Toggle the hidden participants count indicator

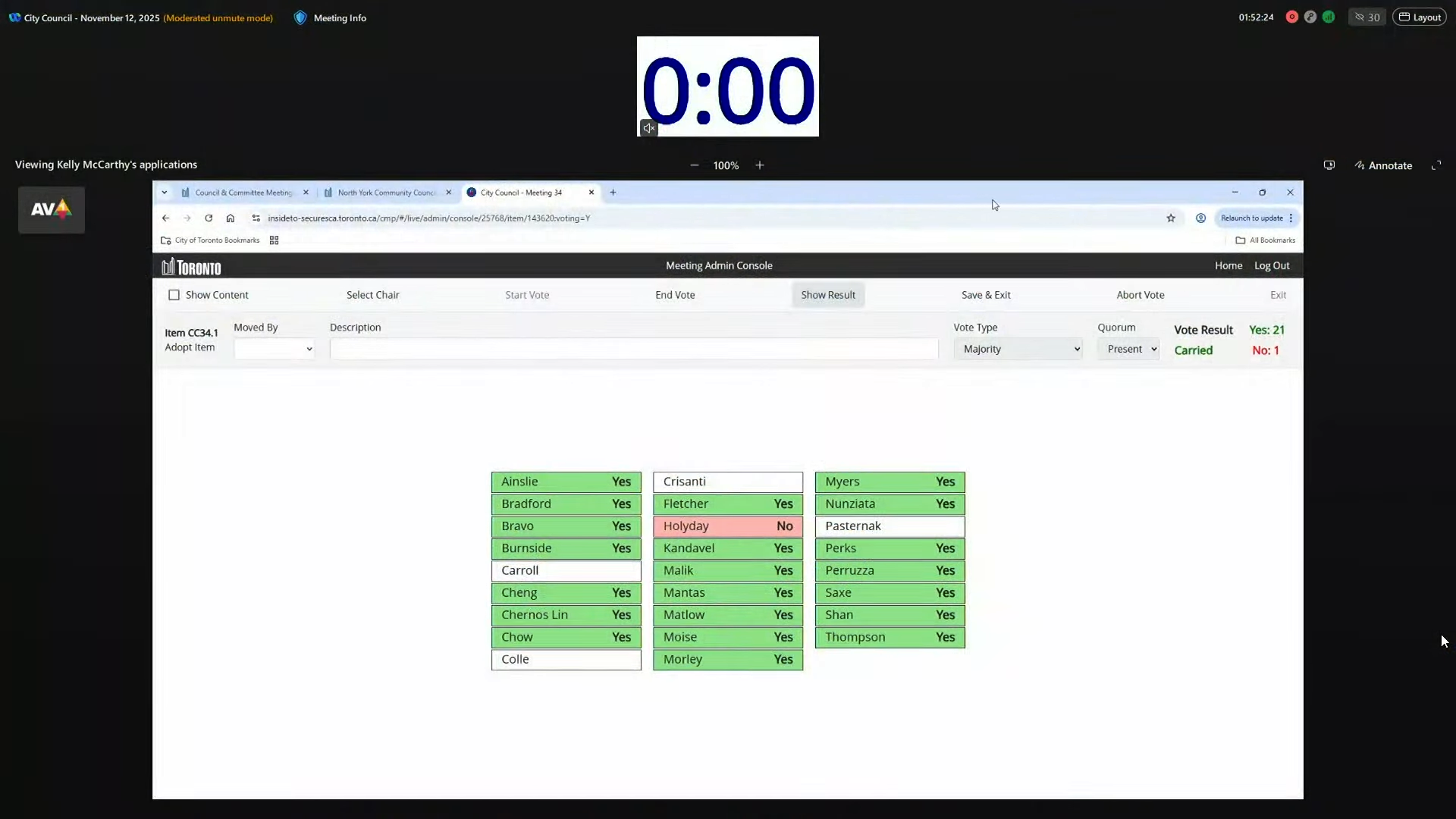click(1367, 17)
